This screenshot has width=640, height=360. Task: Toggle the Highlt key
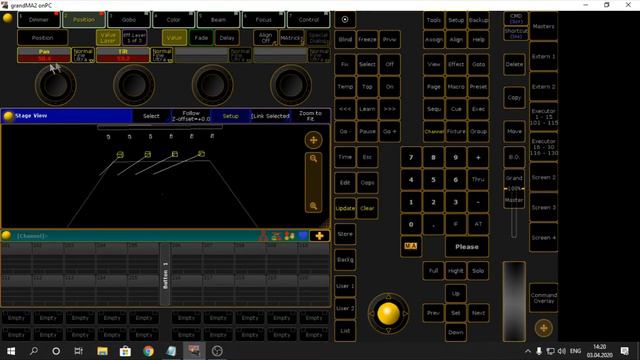click(x=456, y=271)
